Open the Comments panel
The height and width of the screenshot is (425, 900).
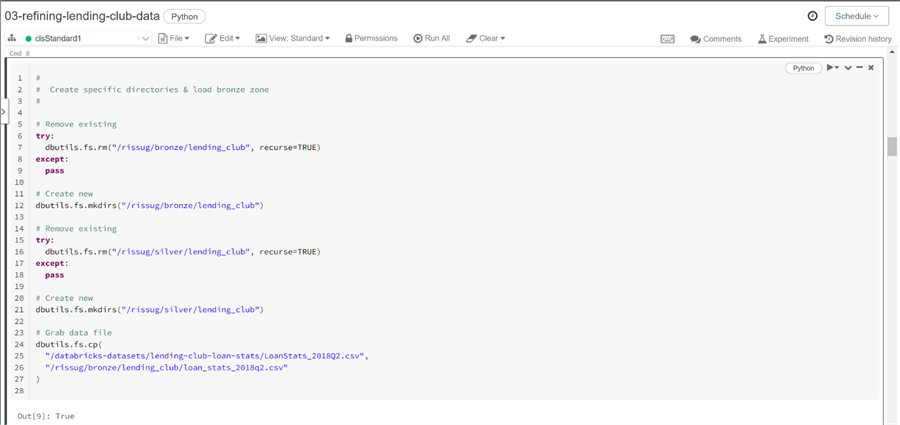tap(716, 39)
